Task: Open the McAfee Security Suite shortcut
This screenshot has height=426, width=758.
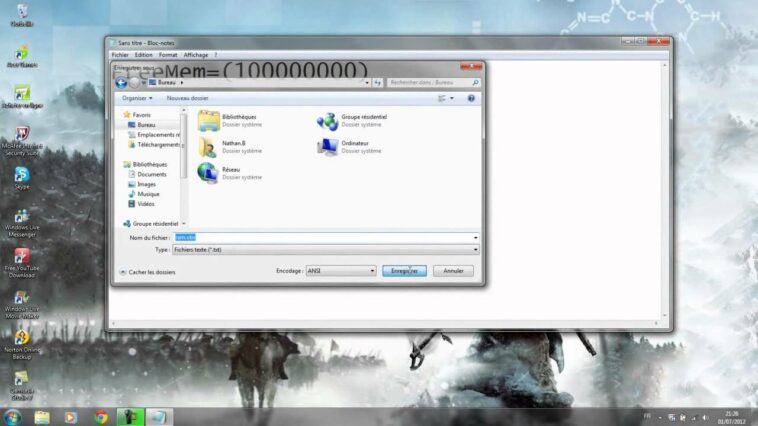Action: click(22, 141)
